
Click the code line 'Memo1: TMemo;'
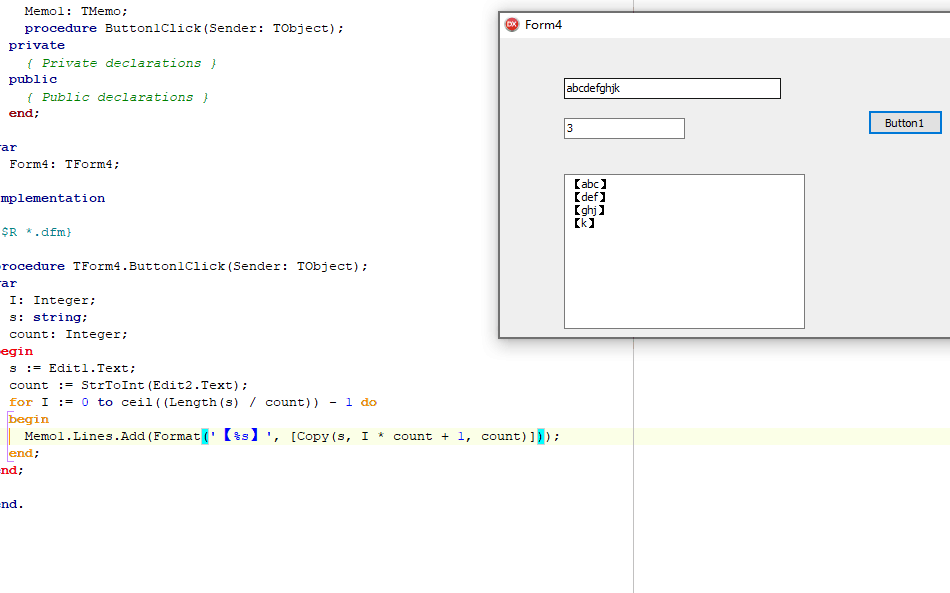coord(76,11)
